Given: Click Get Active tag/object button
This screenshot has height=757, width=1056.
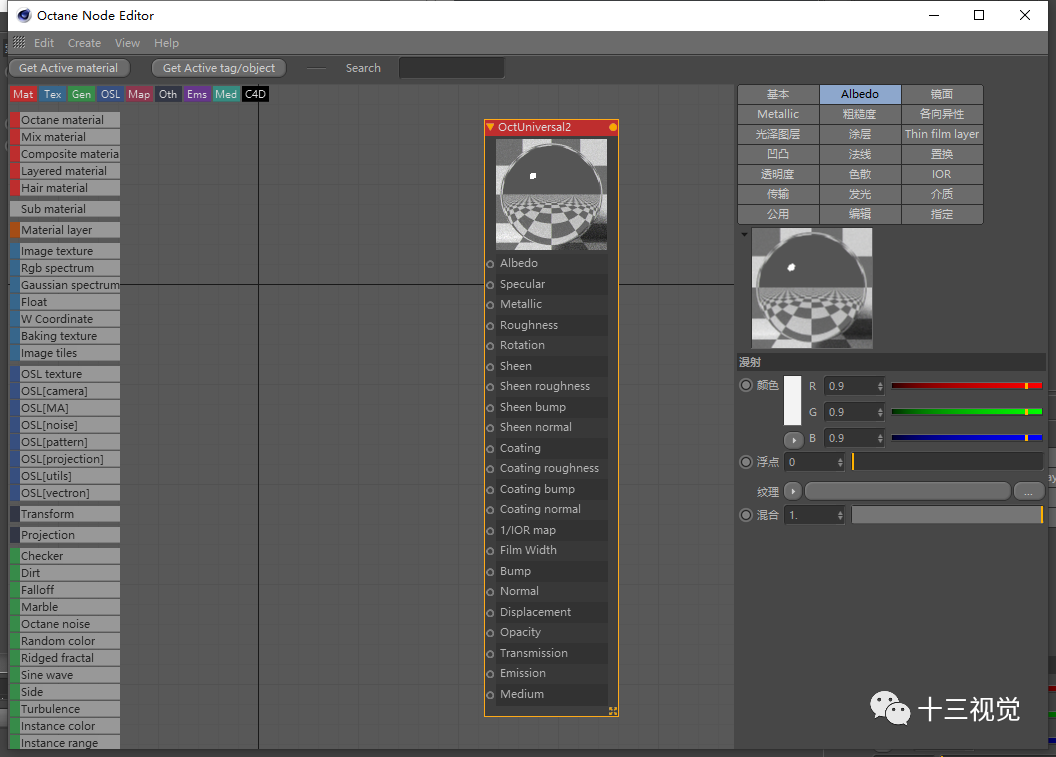Looking at the screenshot, I should click(x=219, y=68).
